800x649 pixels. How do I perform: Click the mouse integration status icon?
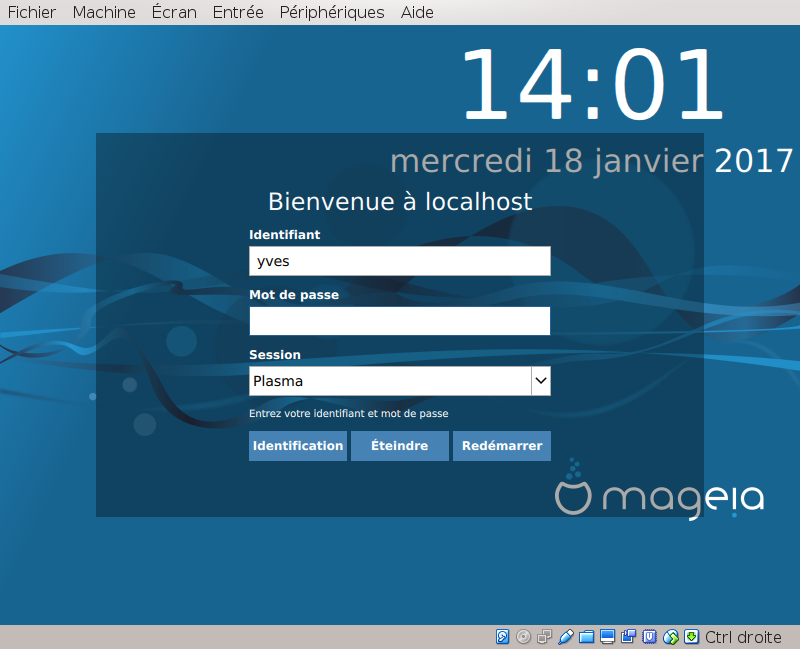(670, 637)
